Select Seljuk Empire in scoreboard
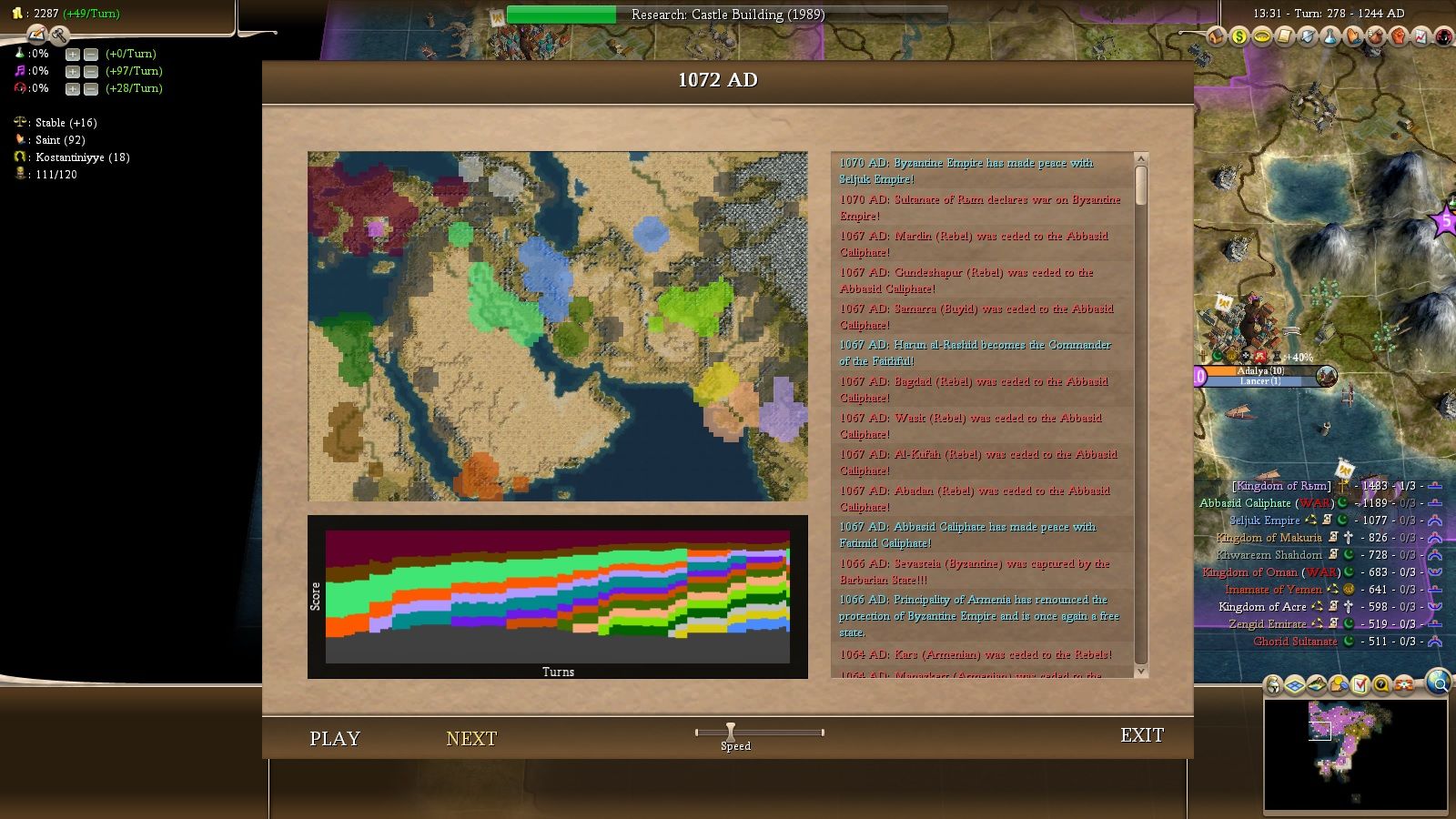 [x=1264, y=521]
